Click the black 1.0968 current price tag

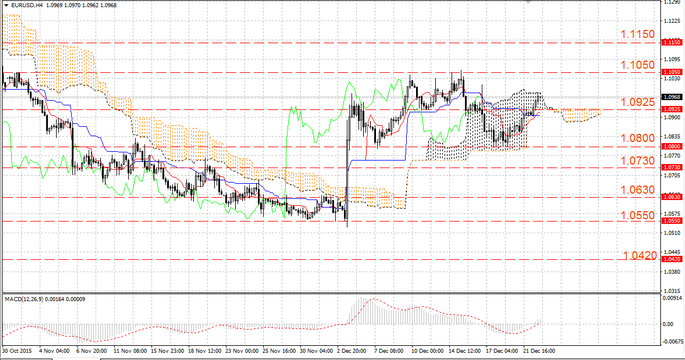click(x=672, y=97)
